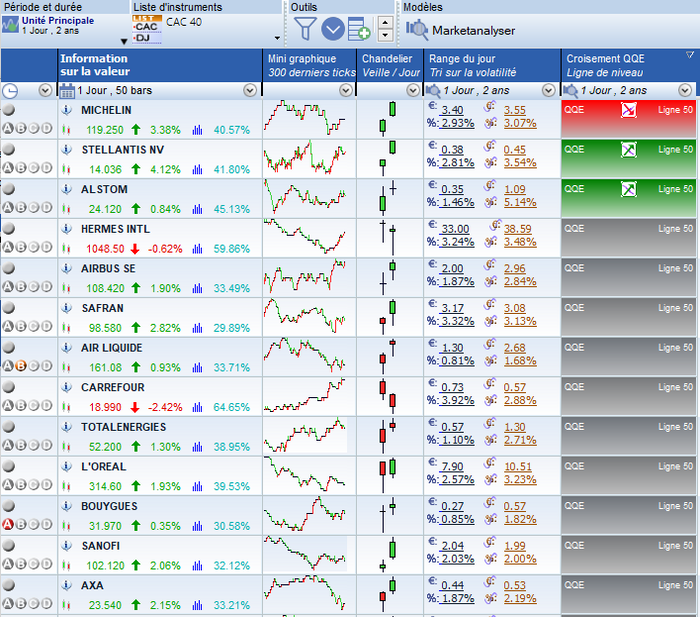The height and width of the screenshot is (617, 700).
Task: Toggle the round marker for HERMES INTL
Action: pyautogui.click(x=8, y=229)
